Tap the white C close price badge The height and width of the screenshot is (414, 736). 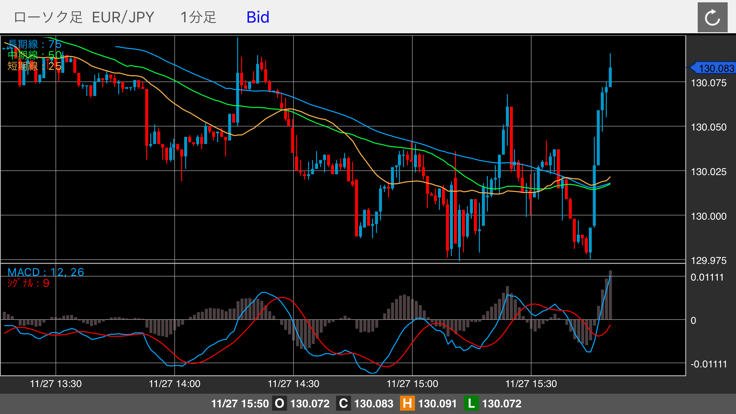(343, 403)
